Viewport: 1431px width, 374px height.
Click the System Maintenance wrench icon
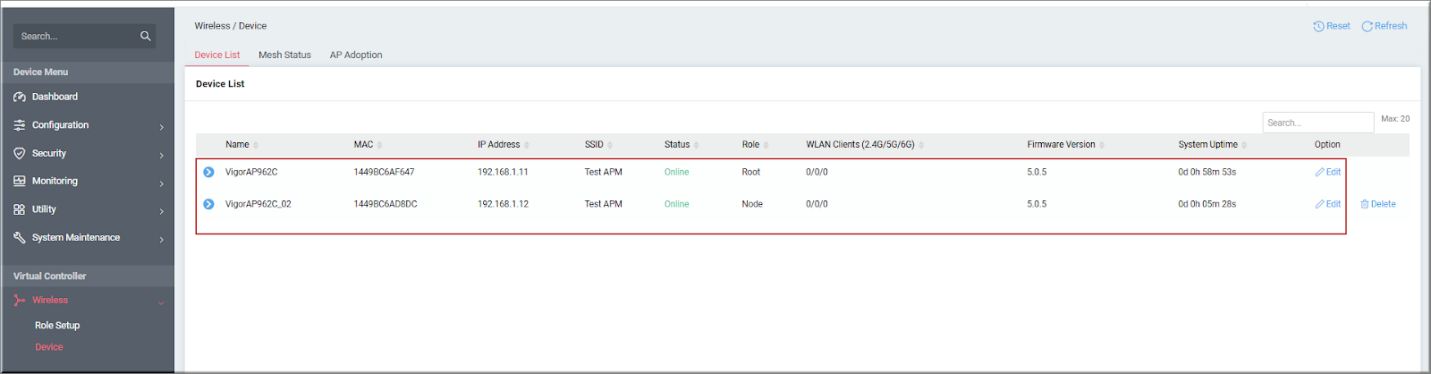point(19,238)
